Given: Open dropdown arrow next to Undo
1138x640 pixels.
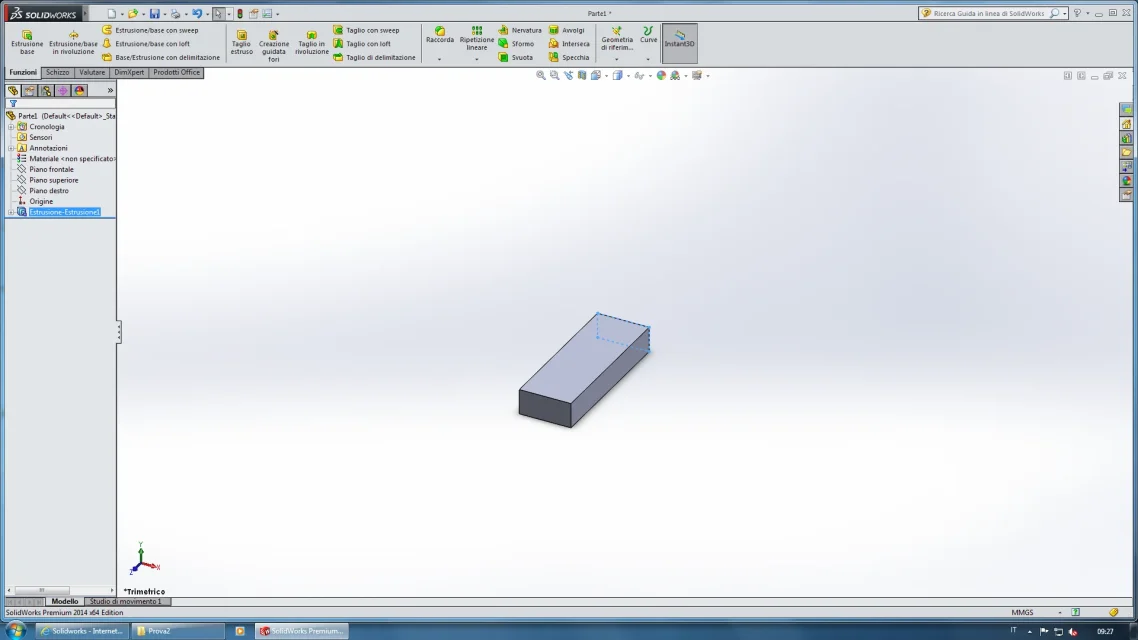Looking at the screenshot, I should [x=207, y=14].
